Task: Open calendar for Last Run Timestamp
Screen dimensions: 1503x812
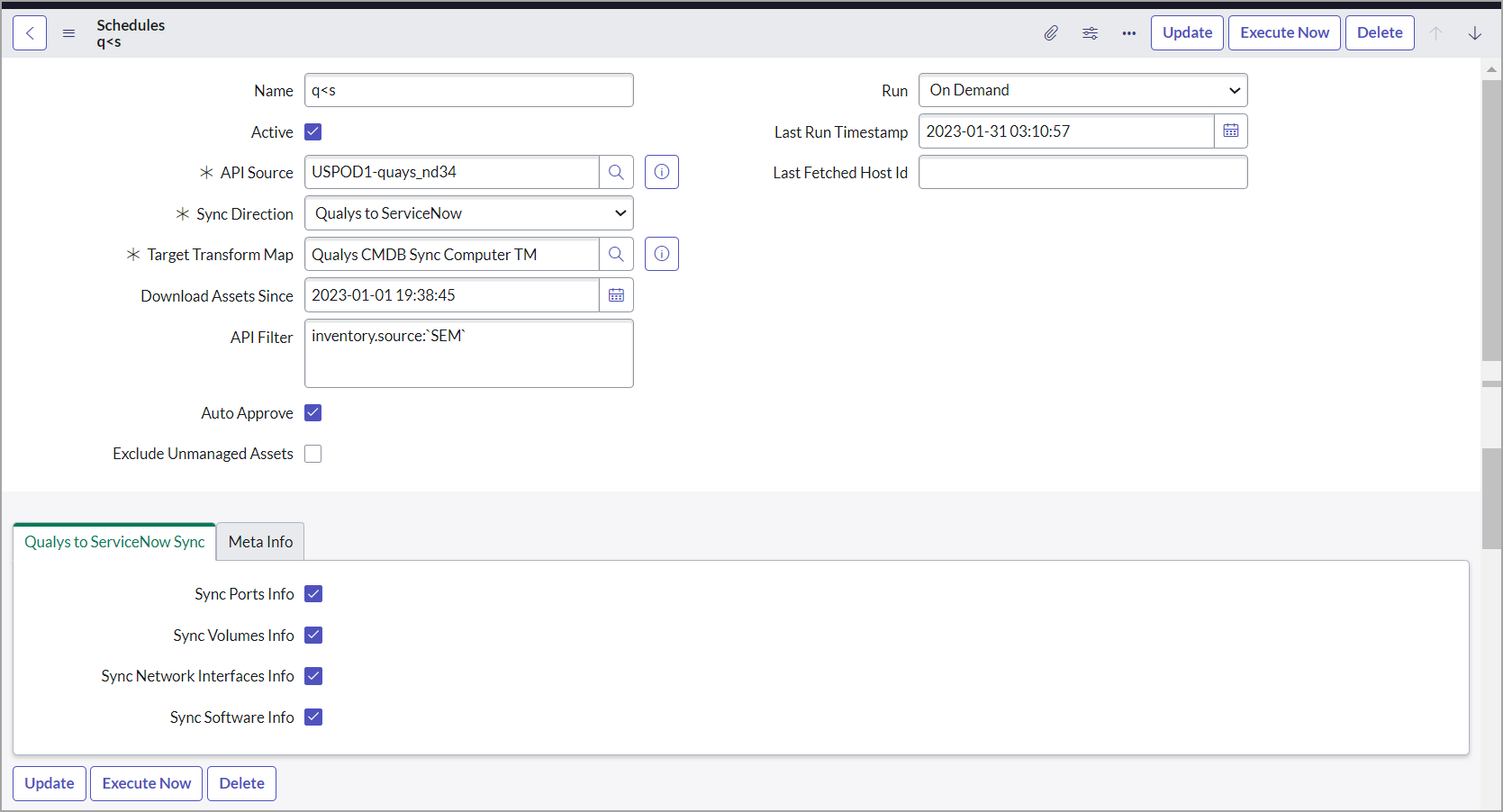Action: click(1231, 131)
